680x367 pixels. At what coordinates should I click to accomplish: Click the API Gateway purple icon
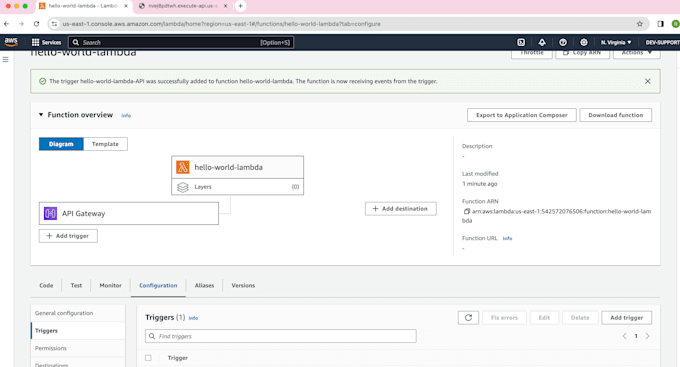coord(50,213)
